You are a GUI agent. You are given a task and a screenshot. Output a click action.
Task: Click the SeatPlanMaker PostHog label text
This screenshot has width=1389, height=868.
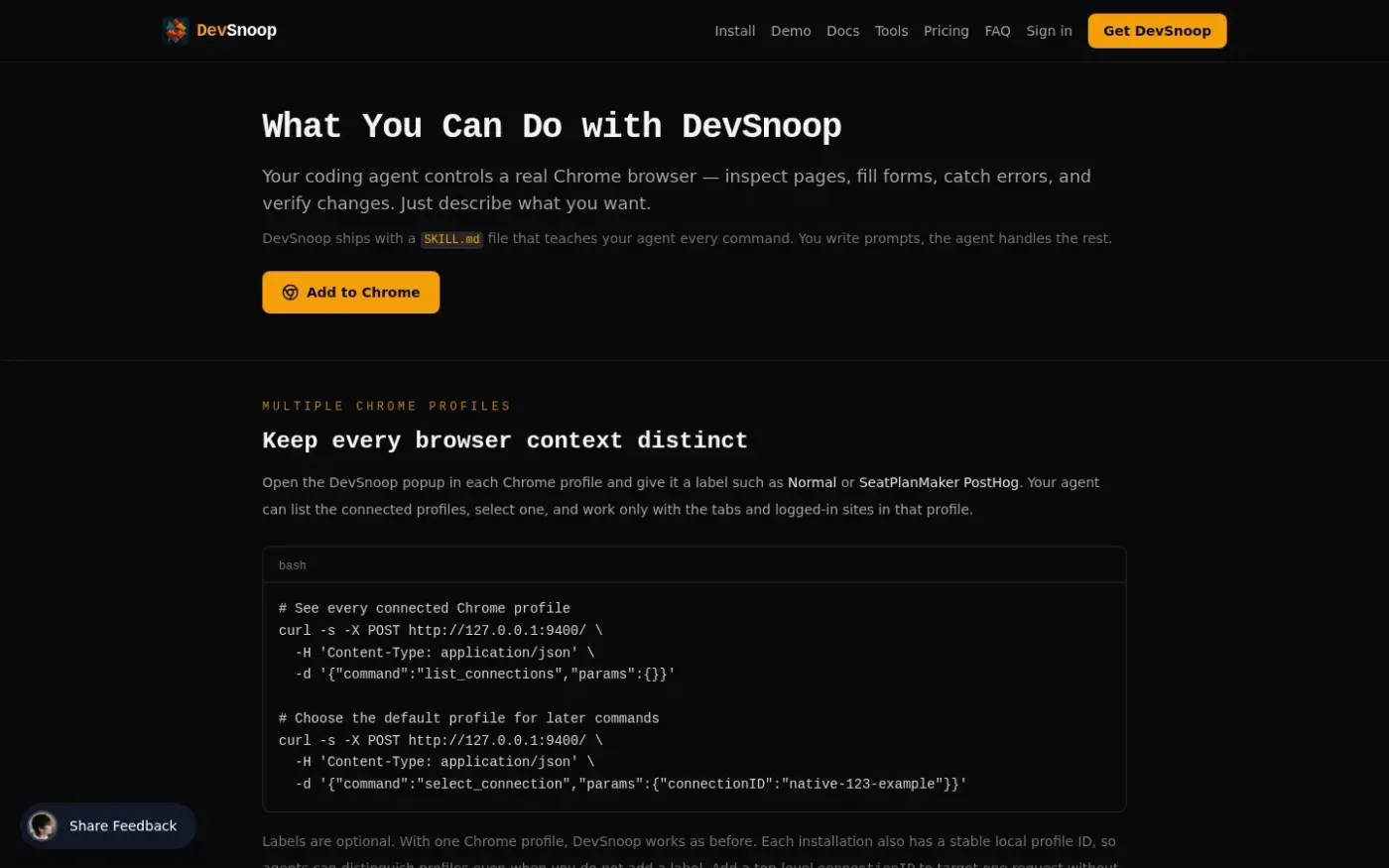(939, 482)
